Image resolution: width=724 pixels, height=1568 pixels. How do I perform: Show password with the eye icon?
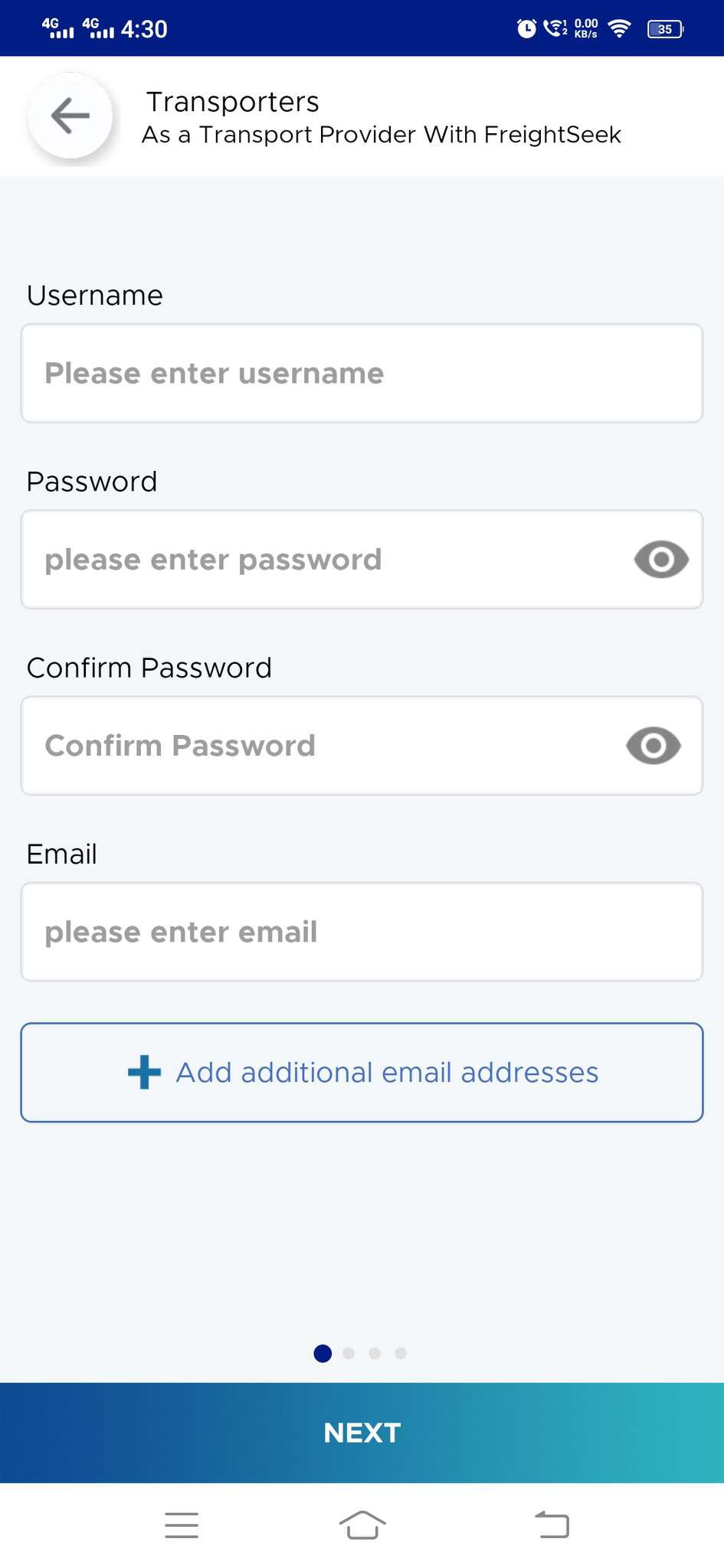[661, 560]
